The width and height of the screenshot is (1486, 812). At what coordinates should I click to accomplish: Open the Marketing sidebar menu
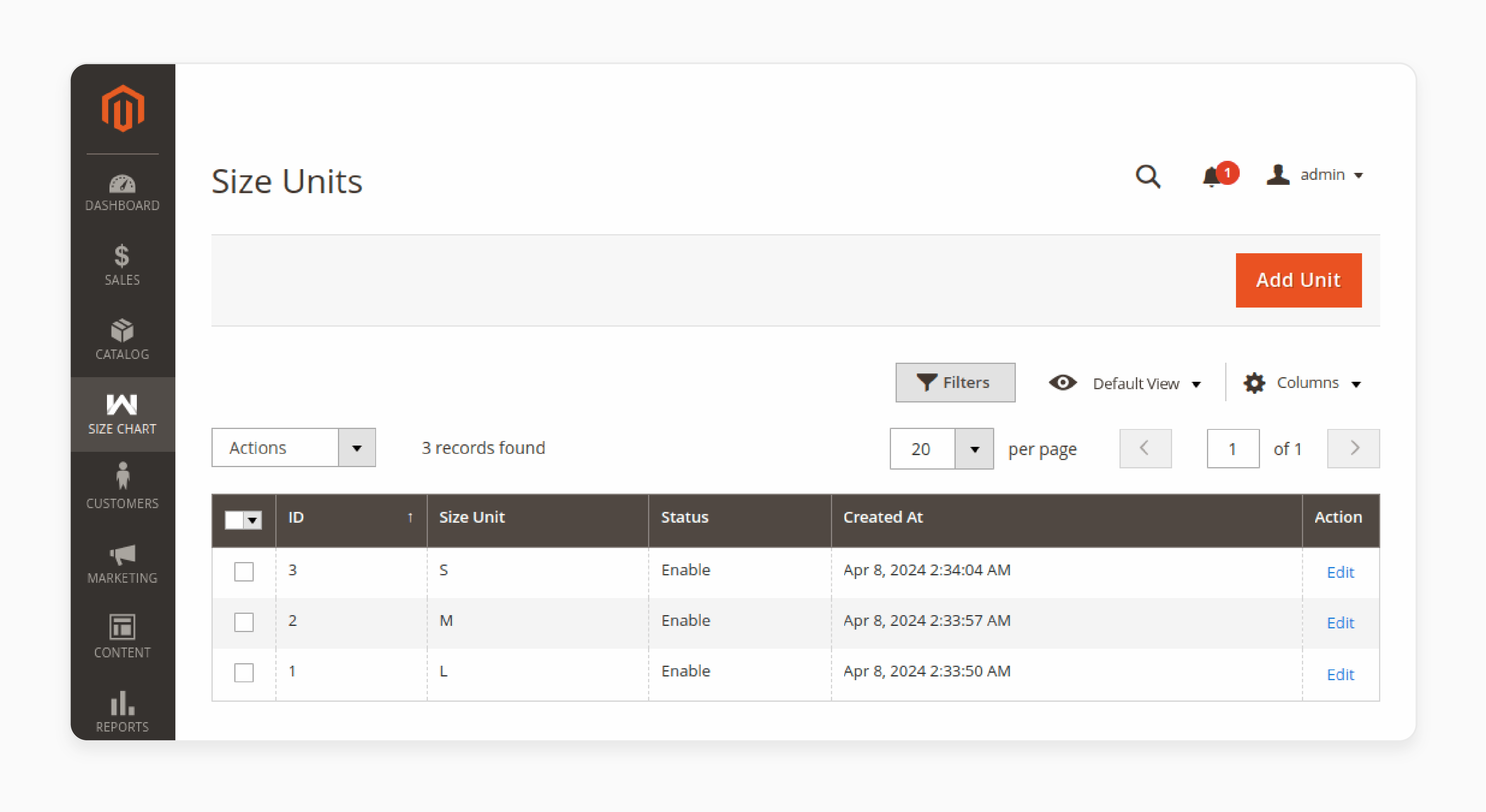122,563
